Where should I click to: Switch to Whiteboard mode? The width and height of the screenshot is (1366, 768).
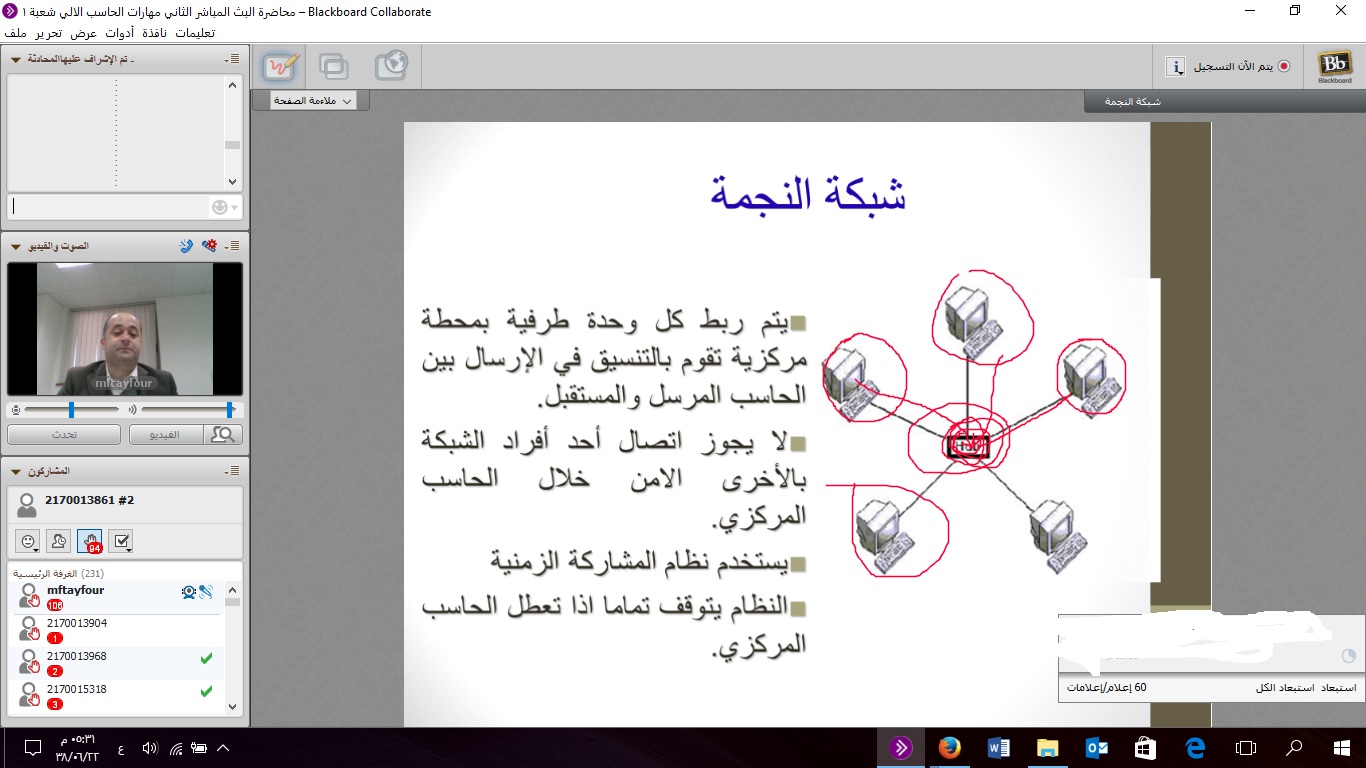point(281,66)
